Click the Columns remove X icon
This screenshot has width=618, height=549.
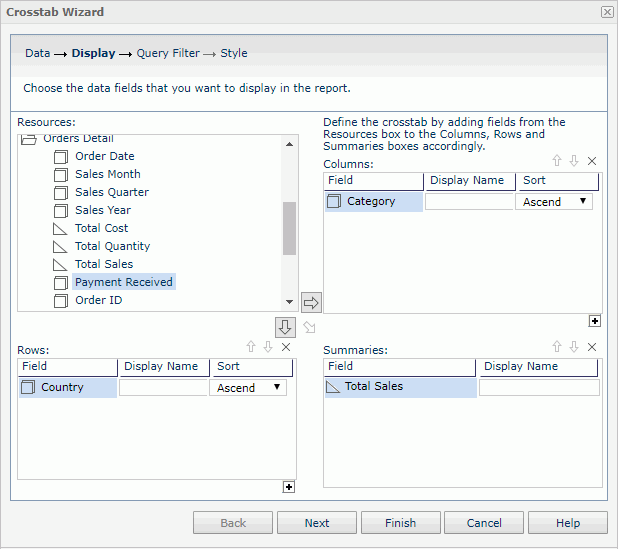[x=592, y=161]
